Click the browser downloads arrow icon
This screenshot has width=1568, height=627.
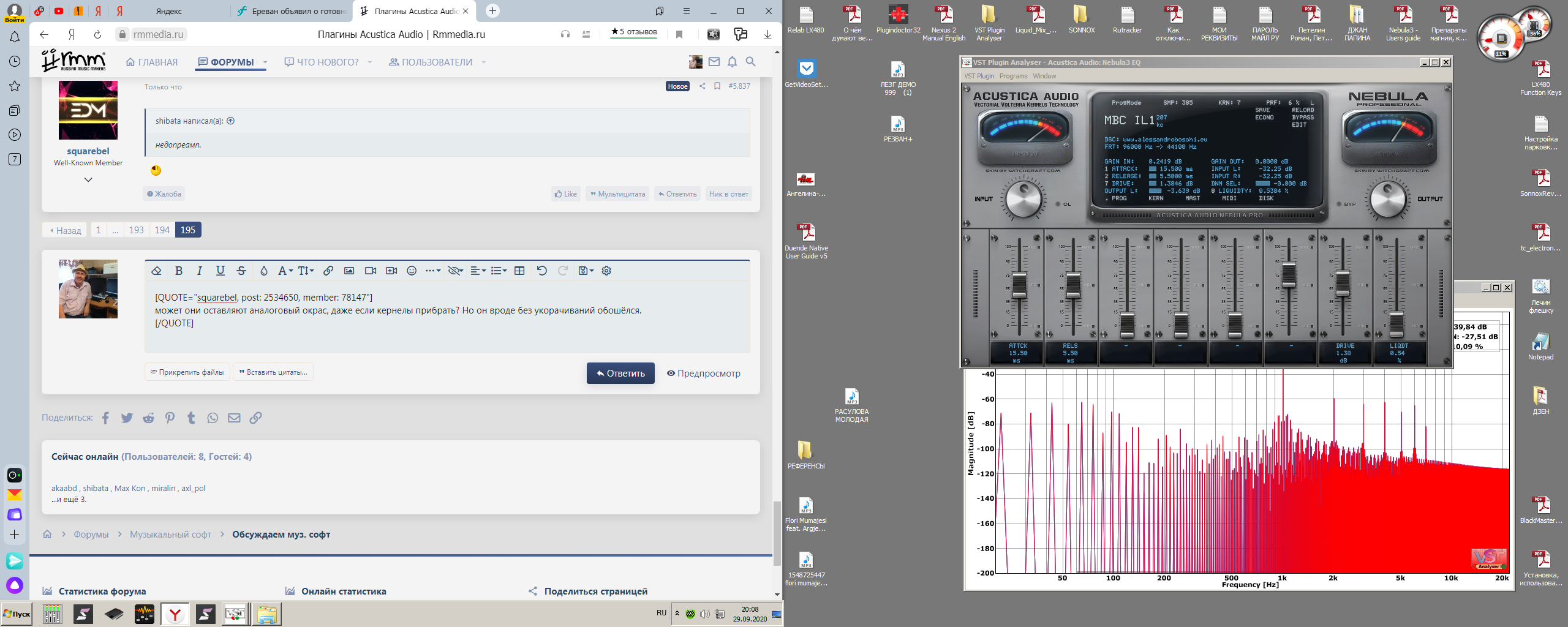767,34
